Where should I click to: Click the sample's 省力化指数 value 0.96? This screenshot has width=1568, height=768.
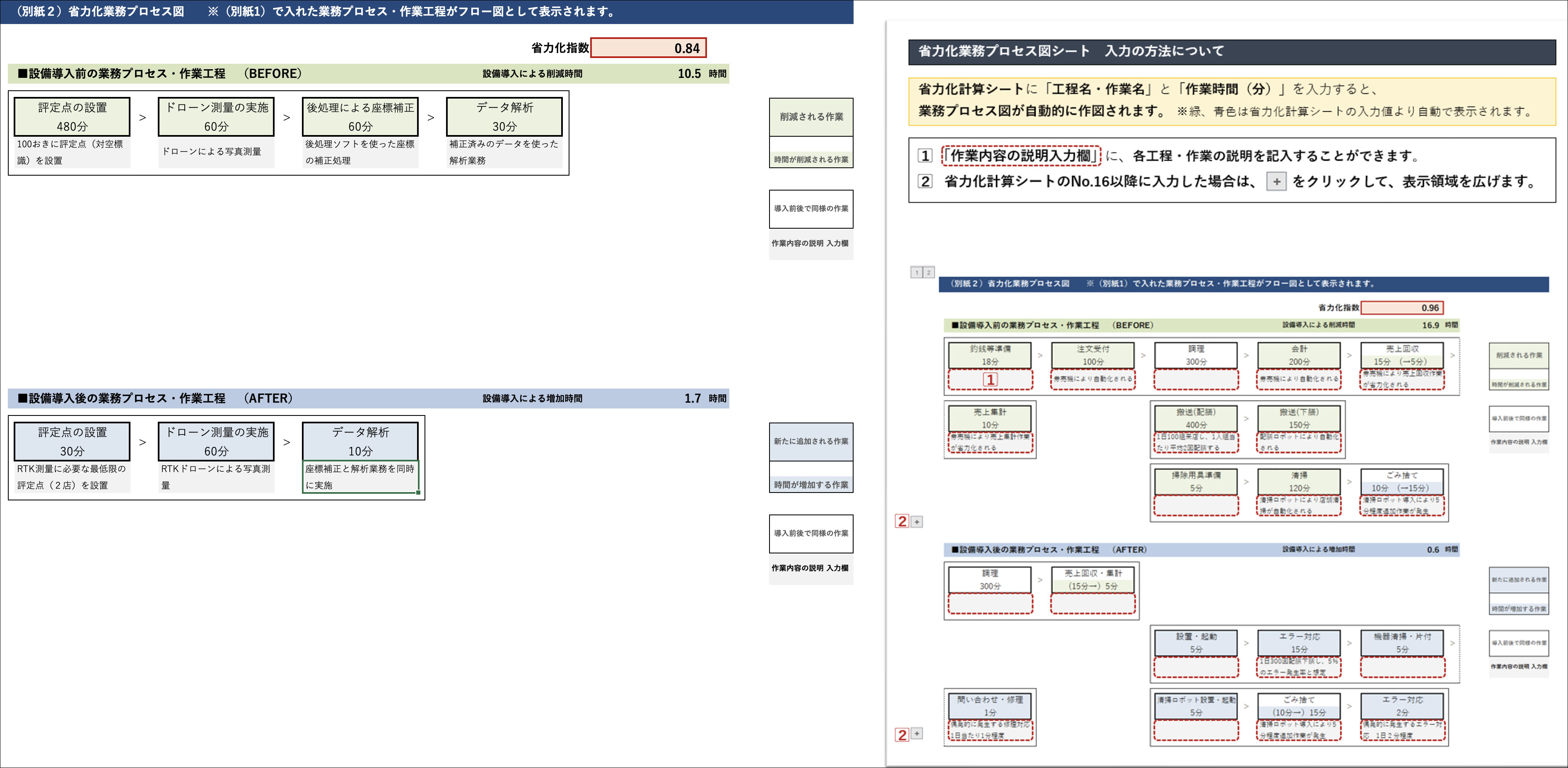click(x=1402, y=307)
